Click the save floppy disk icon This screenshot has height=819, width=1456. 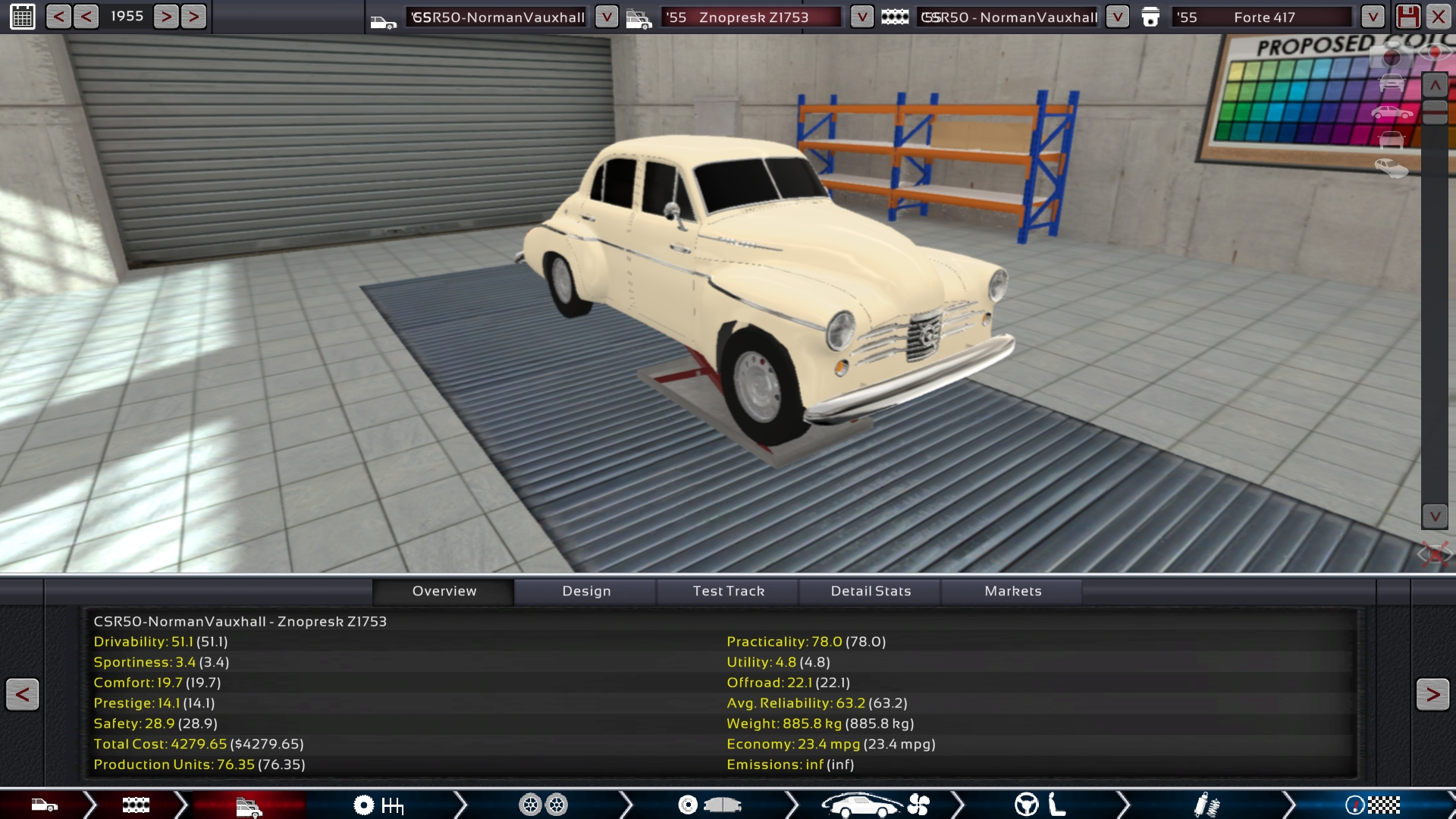(x=1408, y=17)
